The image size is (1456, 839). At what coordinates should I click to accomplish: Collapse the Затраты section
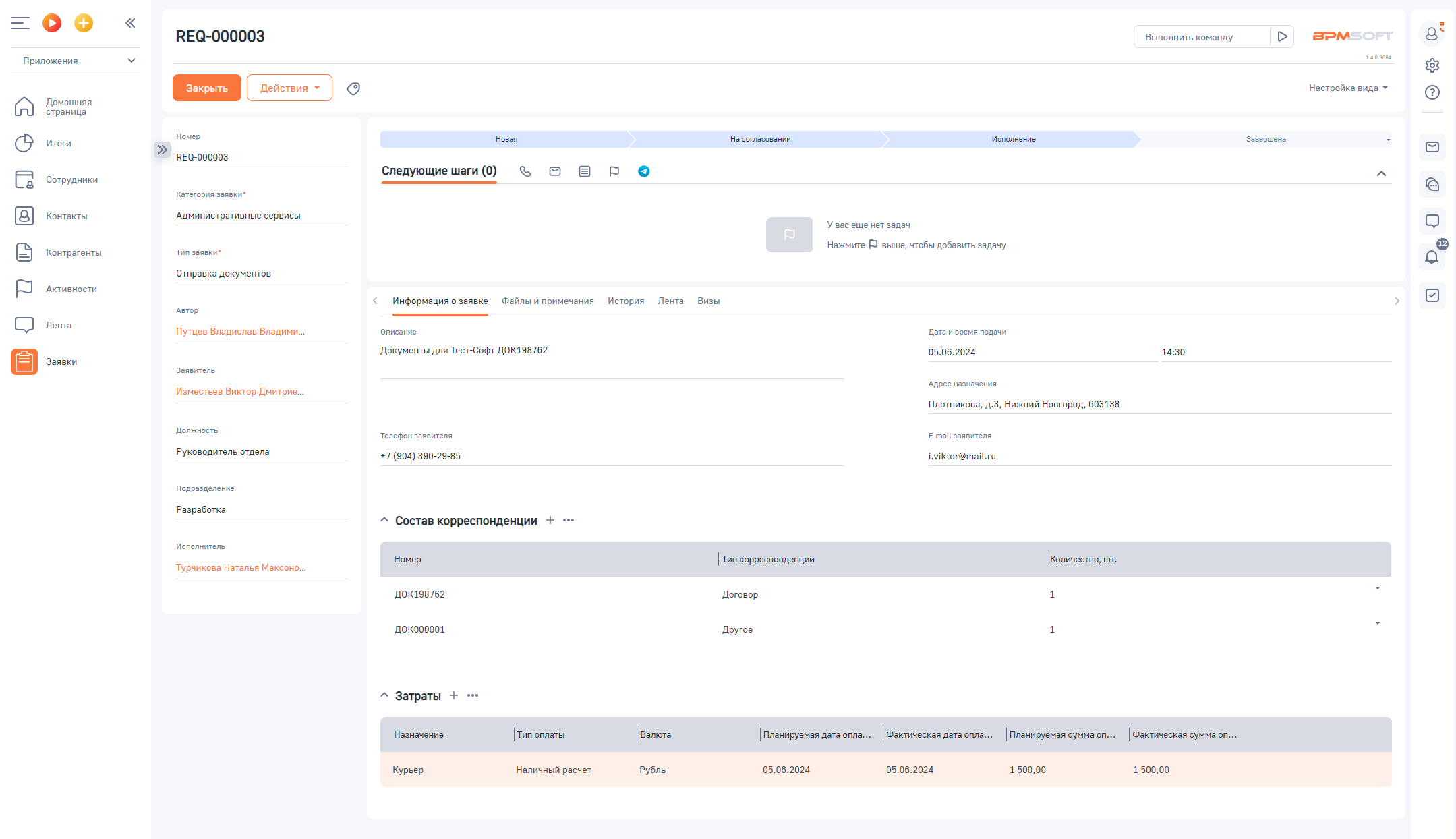384,695
